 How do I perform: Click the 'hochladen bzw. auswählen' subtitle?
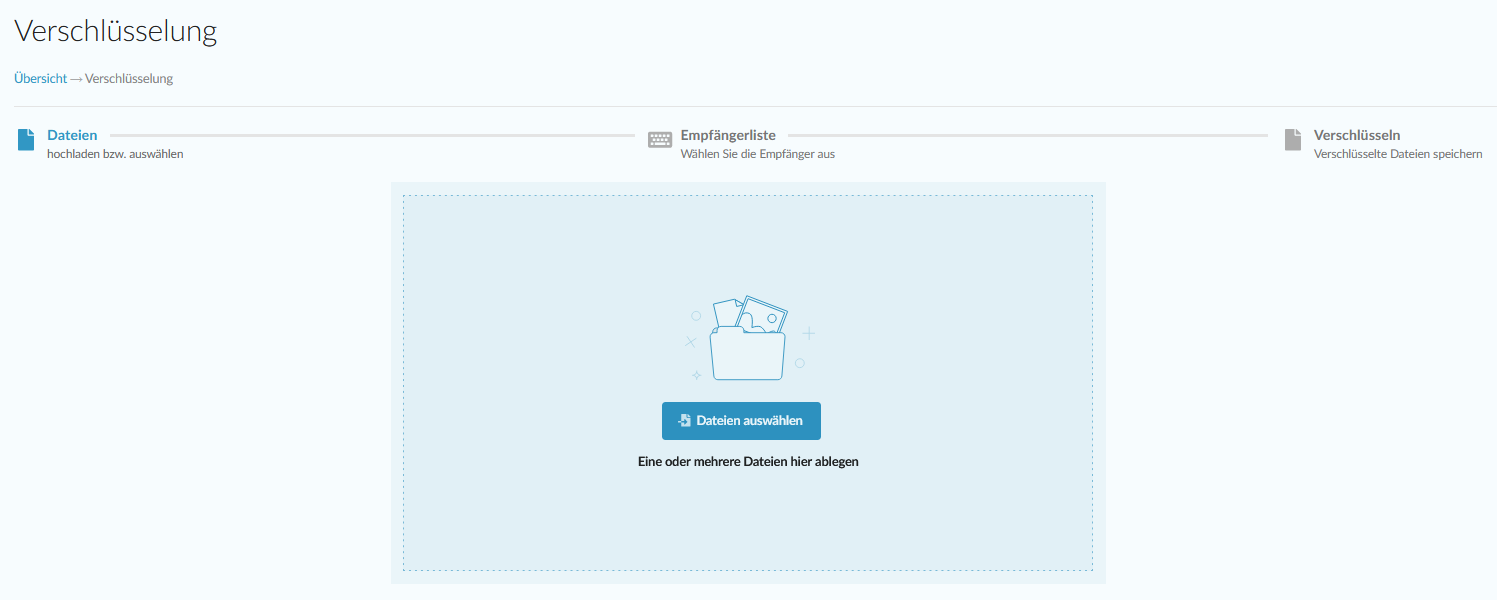pyautogui.click(x=115, y=154)
